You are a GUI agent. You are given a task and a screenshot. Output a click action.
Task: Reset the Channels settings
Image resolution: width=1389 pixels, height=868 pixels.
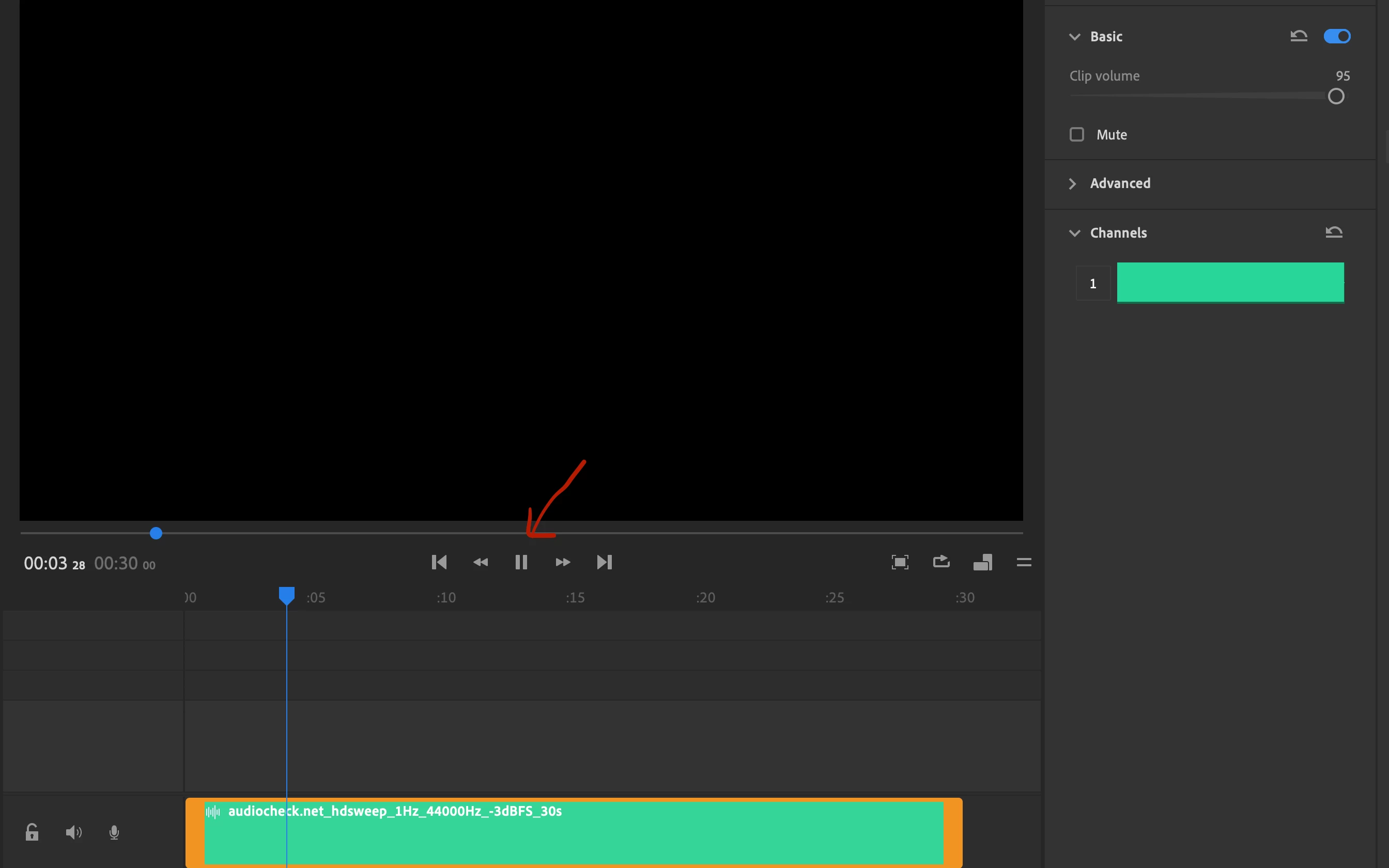pos(1334,232)
